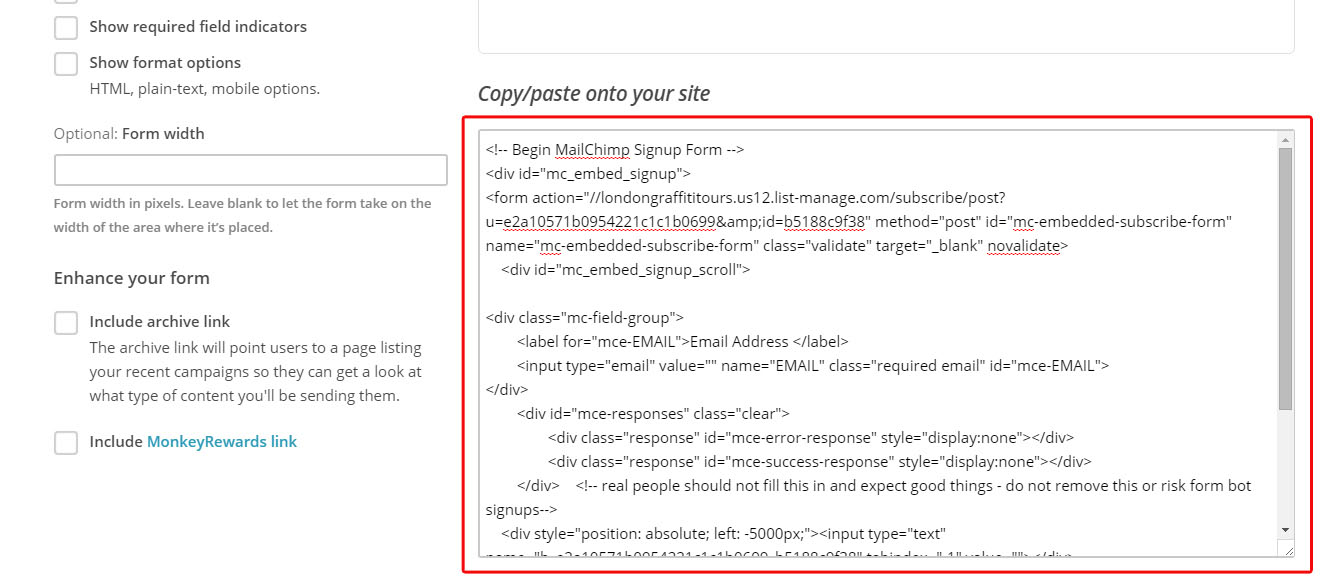Click the textarea resize grip corner
This screenshot has width=1328, height=587.
pos(1286,548)
